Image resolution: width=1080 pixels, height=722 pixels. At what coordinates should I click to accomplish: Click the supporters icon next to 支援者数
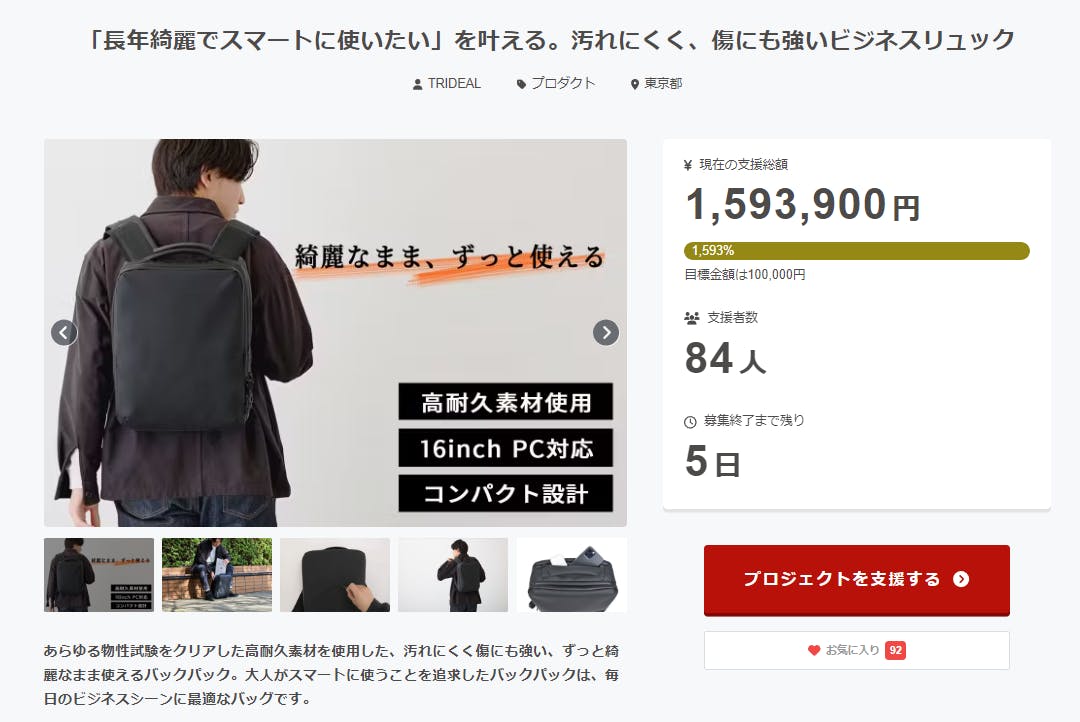point(692,318)
